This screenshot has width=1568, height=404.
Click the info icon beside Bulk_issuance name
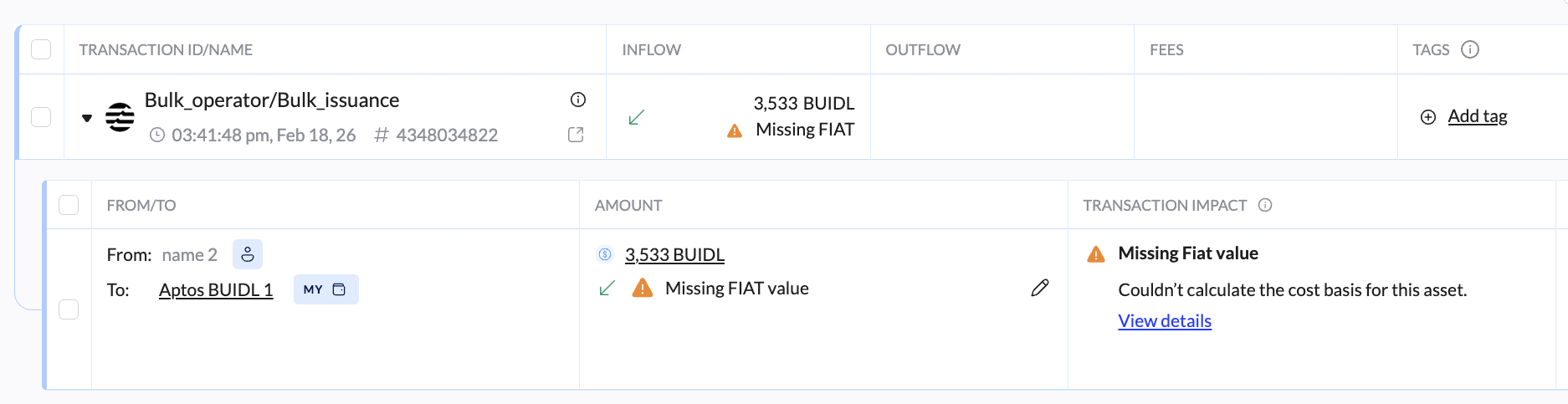pos(577,100)
